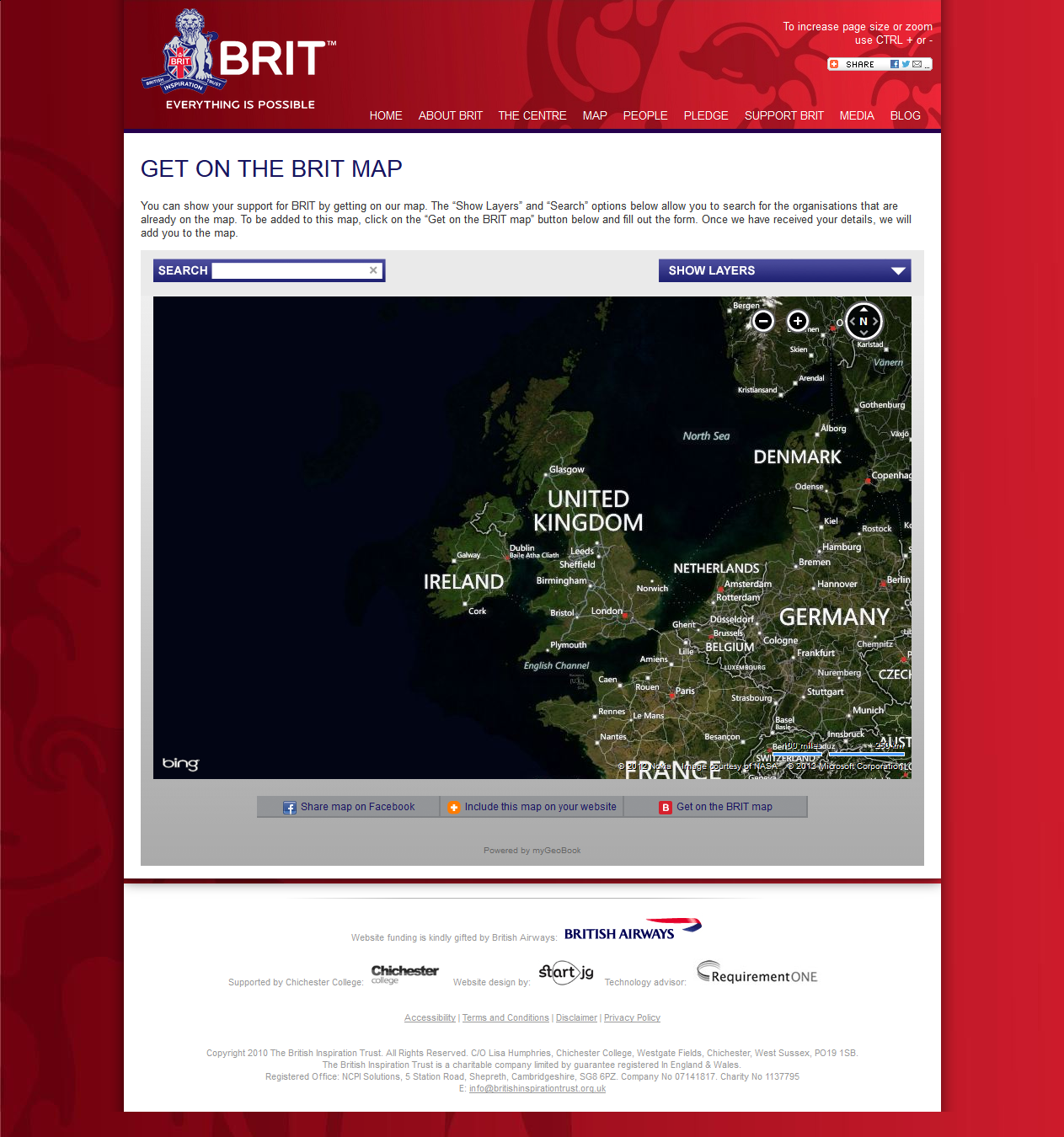Click the Paris red marker on map
The height and width of the screenshot is (1137, 1064).
[673, 696]
